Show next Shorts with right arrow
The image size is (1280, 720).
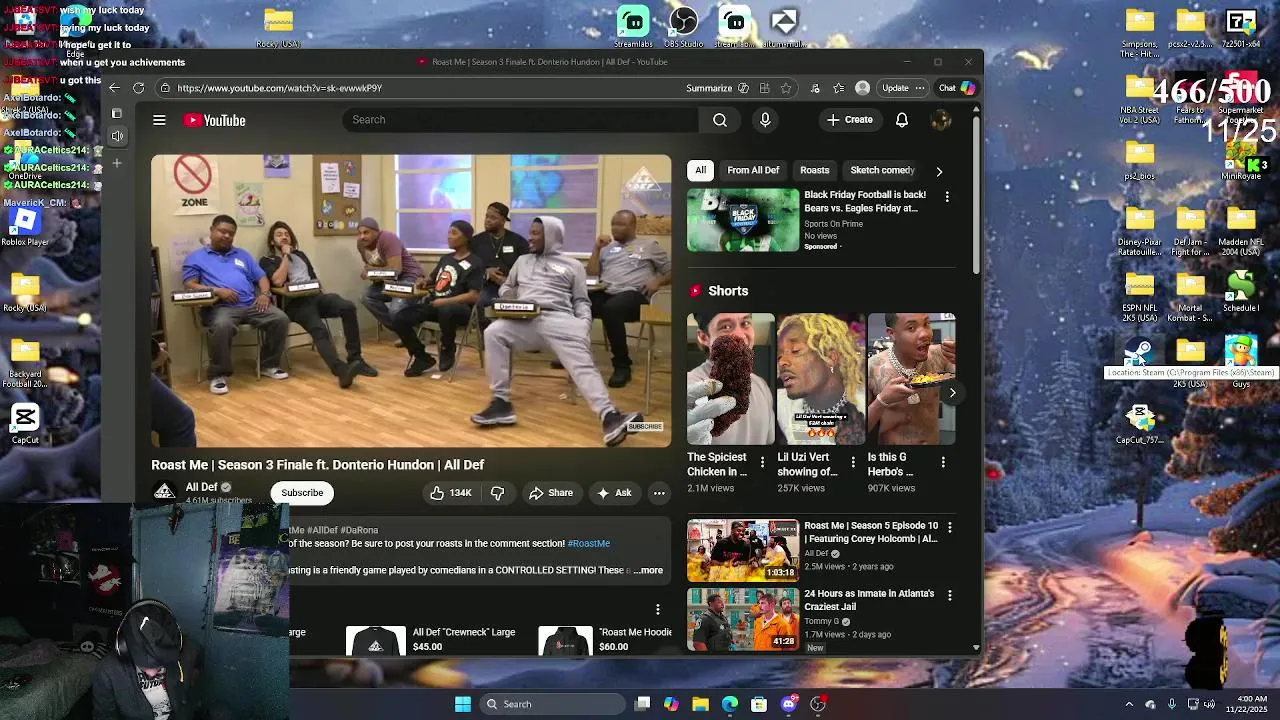point(952,393)
